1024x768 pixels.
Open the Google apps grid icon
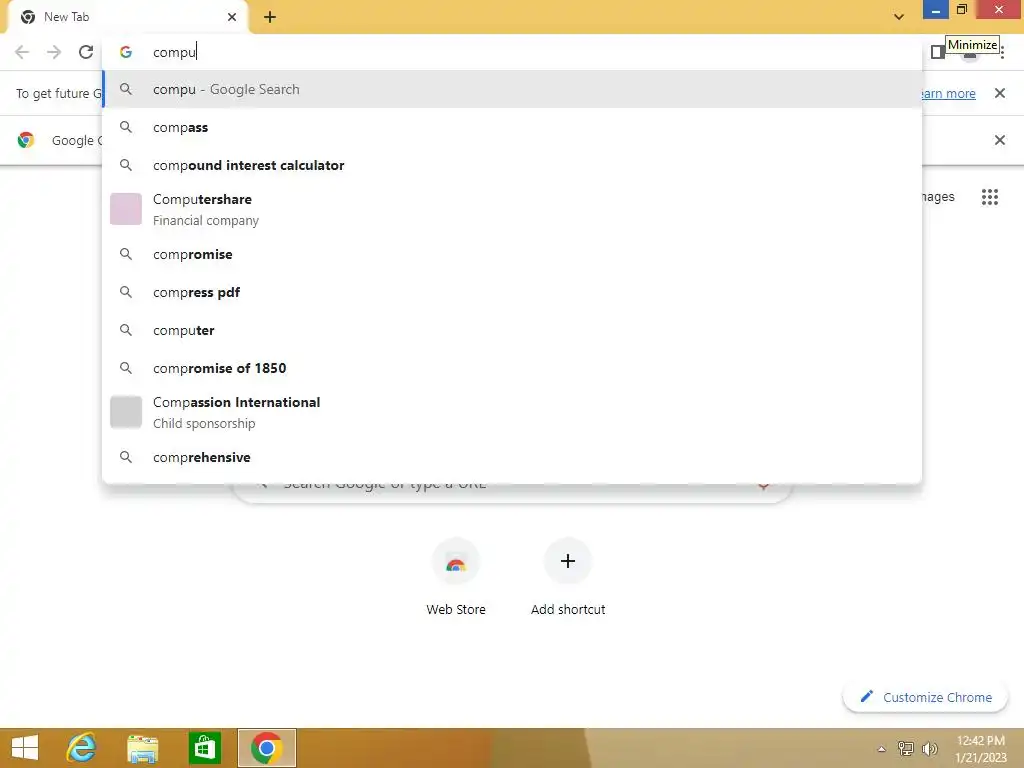tap(989, 197)
